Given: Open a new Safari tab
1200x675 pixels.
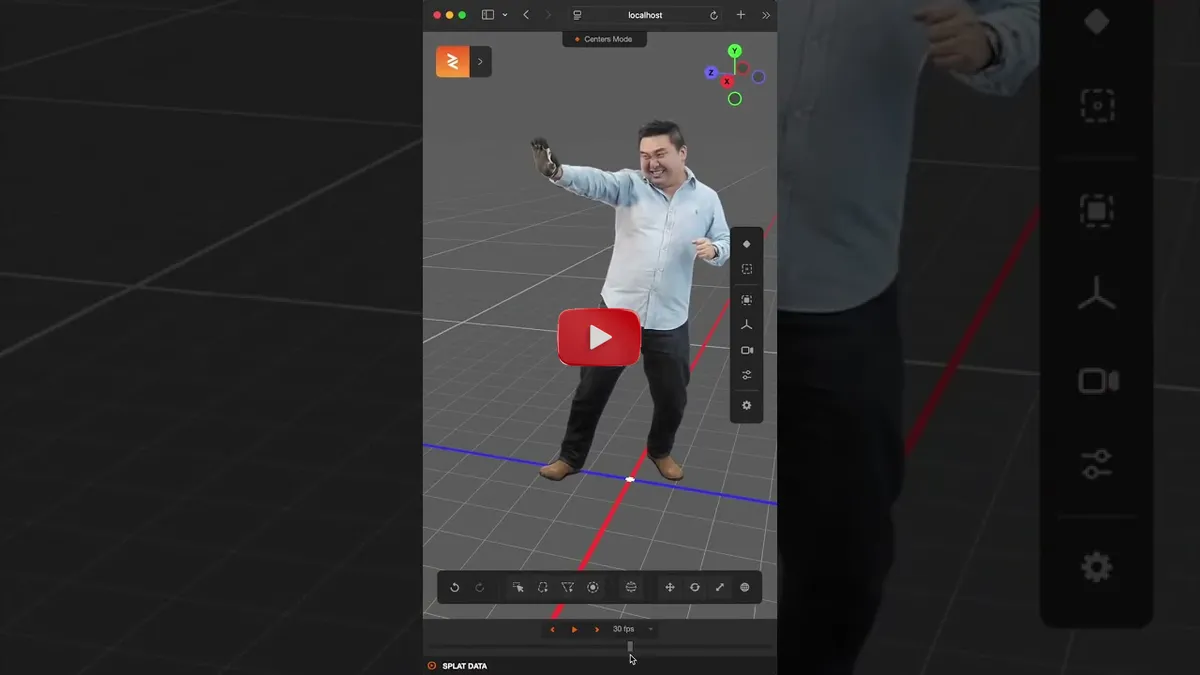Looking at the screenshot, I should pos(741,15).
